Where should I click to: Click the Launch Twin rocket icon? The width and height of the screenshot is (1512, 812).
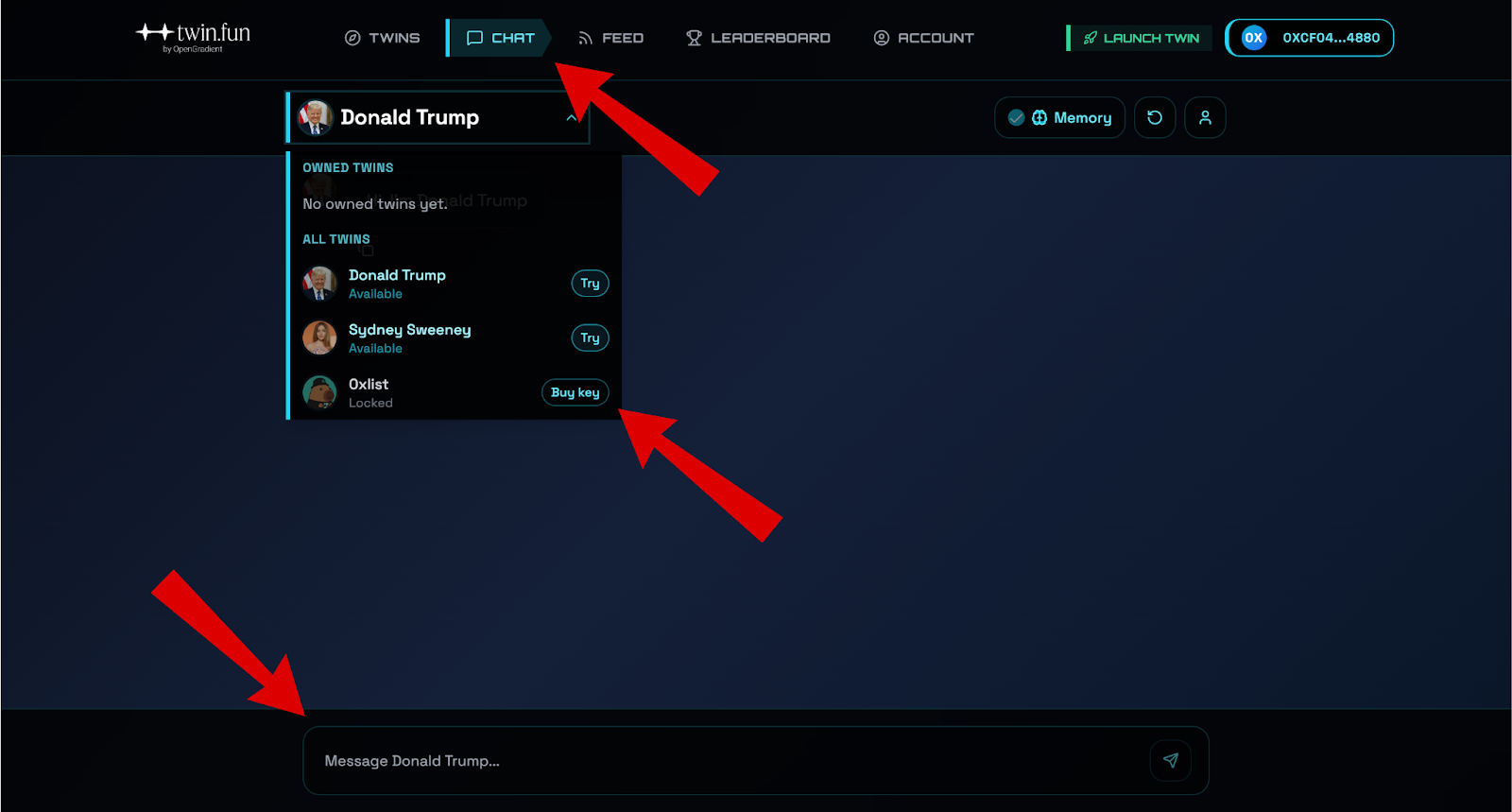(1091, 38)
